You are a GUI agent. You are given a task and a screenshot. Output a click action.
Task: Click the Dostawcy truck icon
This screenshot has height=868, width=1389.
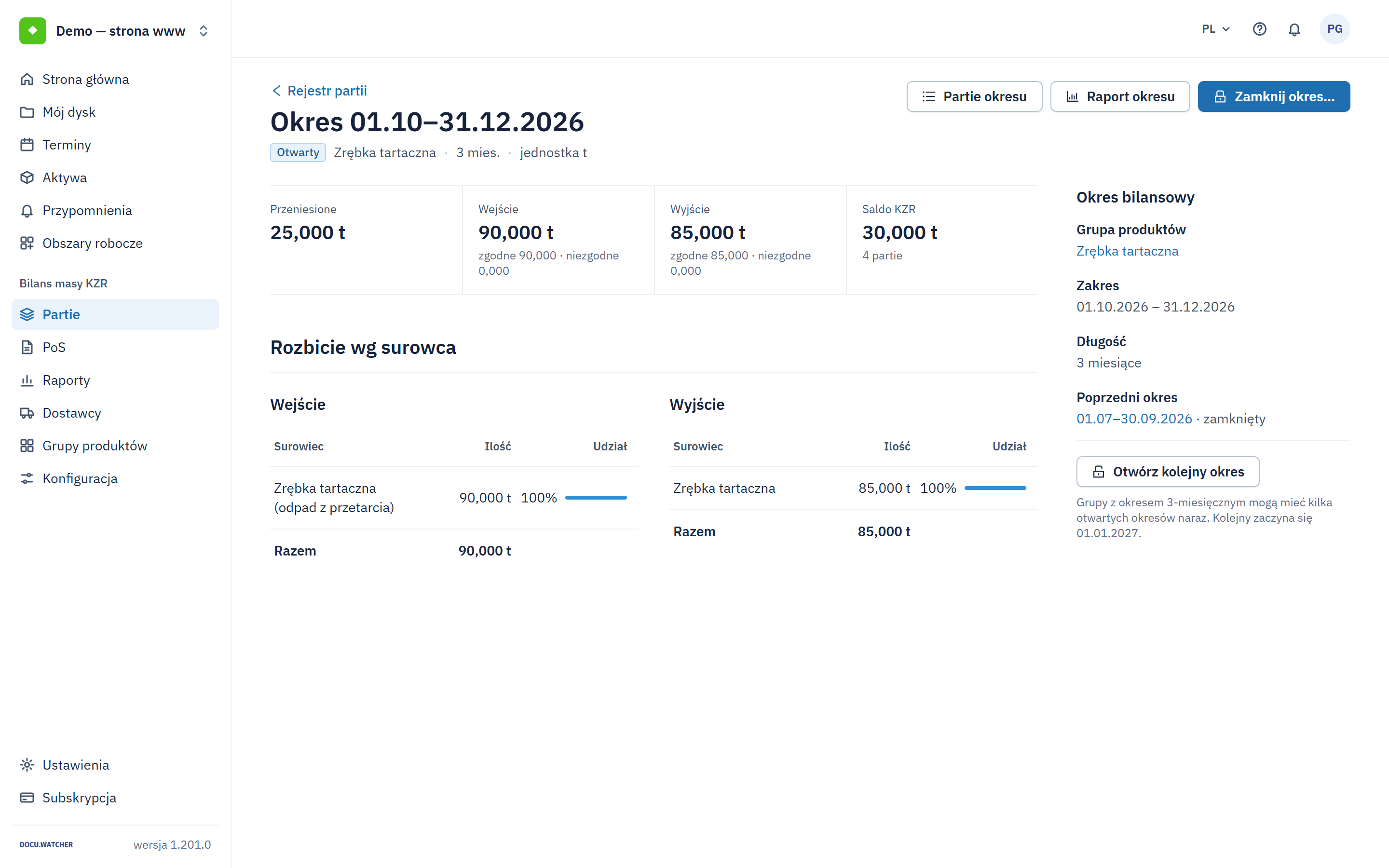(x=27, y=413)
